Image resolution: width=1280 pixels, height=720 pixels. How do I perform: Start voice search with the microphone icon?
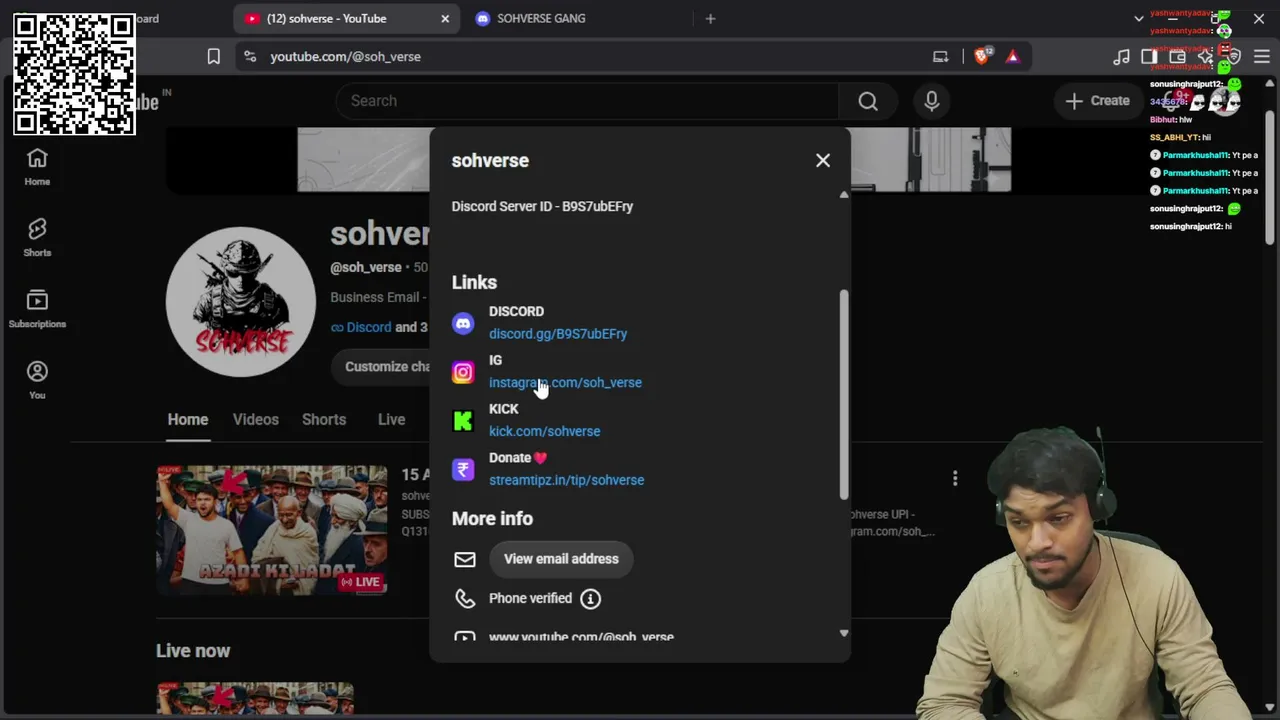(932, 101)
